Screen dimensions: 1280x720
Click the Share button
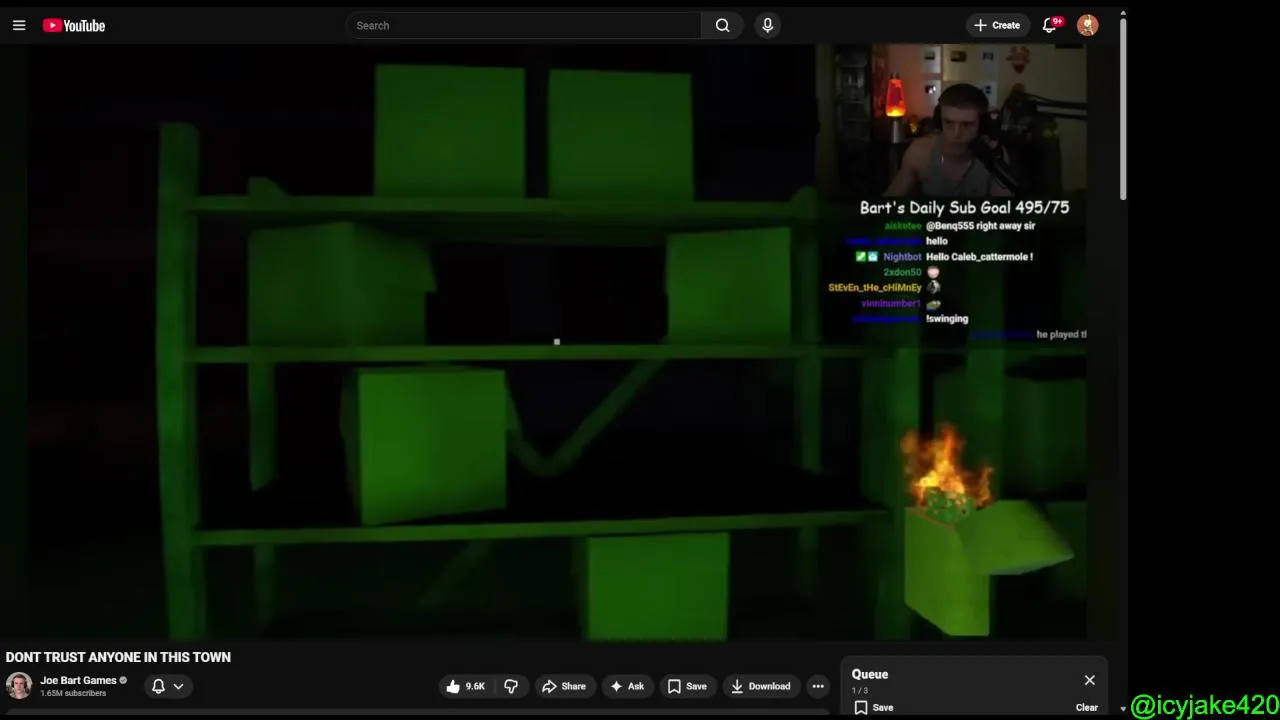[x=563, y=686]
